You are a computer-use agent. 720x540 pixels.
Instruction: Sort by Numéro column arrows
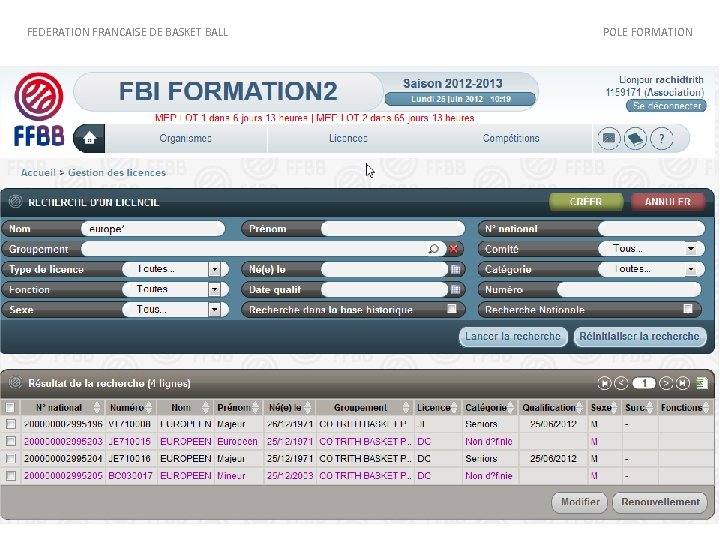pos(148,407)
